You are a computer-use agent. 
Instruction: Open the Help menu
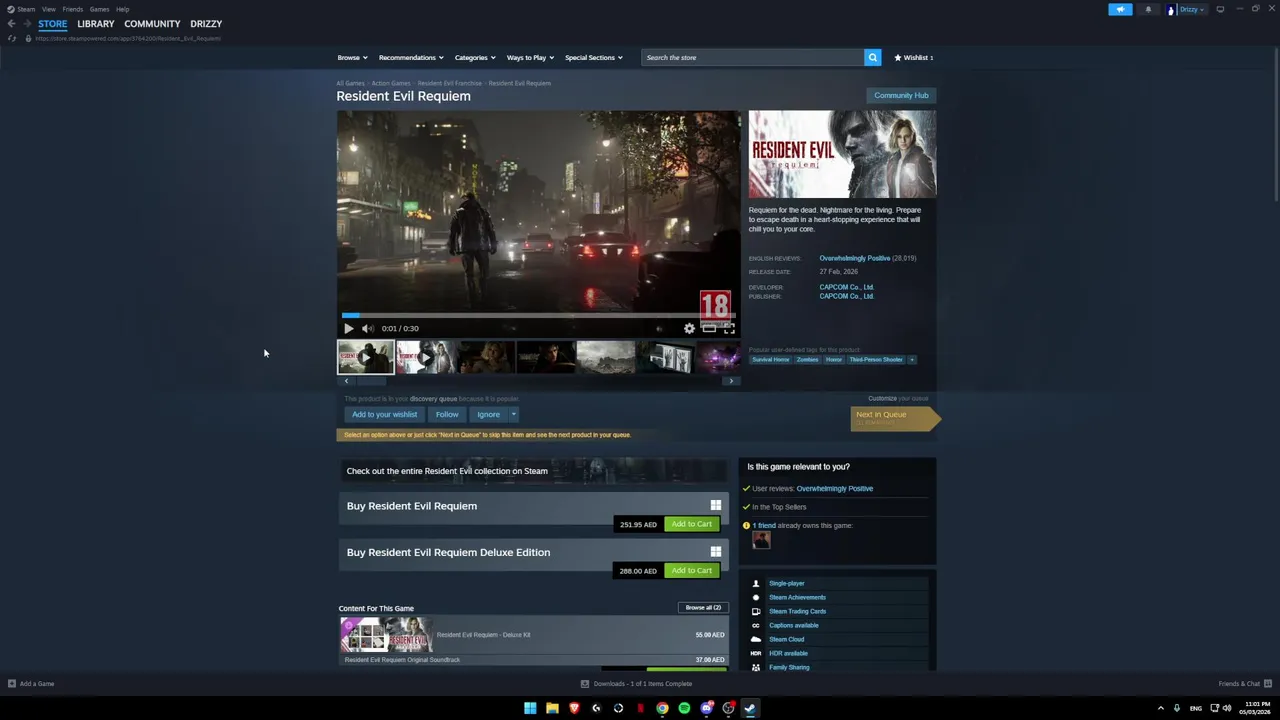click(x=122, y=9)
